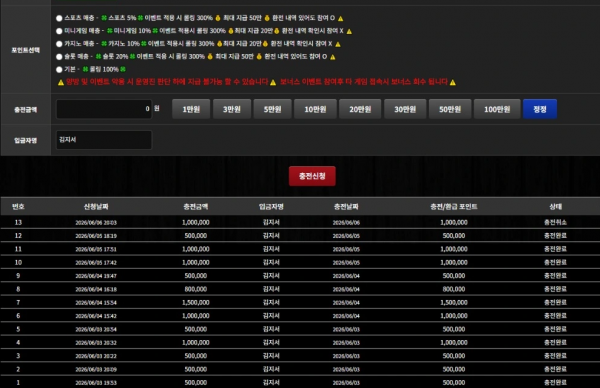Click the 신청날짜 timestamp in row 5

click(x=96, y=329)
